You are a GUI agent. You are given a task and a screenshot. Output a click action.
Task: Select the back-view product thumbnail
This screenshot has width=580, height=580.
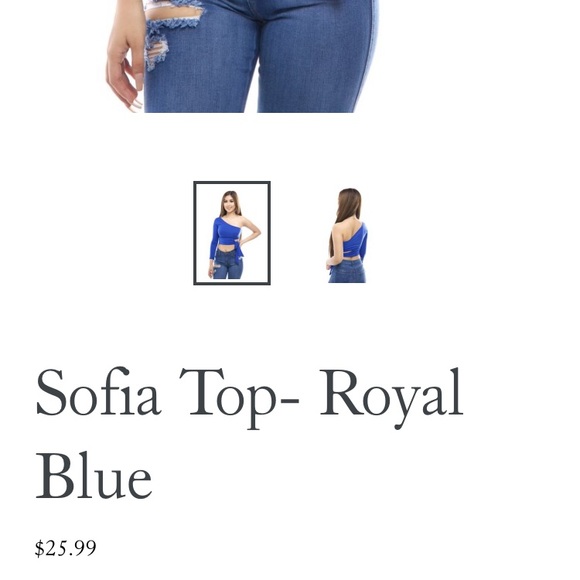348,235
